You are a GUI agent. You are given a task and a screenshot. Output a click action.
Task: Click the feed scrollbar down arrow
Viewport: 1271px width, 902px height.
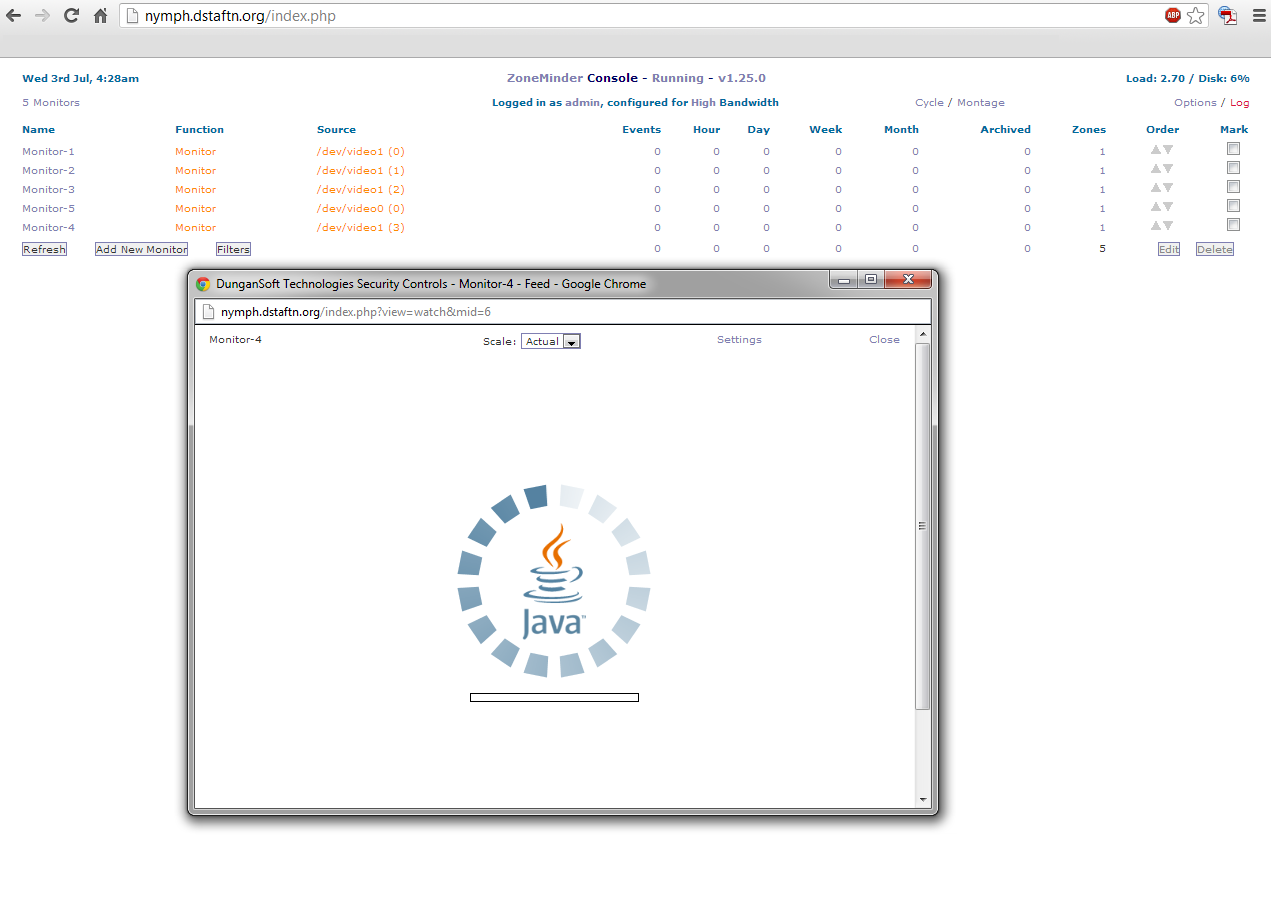coord(923,800)
